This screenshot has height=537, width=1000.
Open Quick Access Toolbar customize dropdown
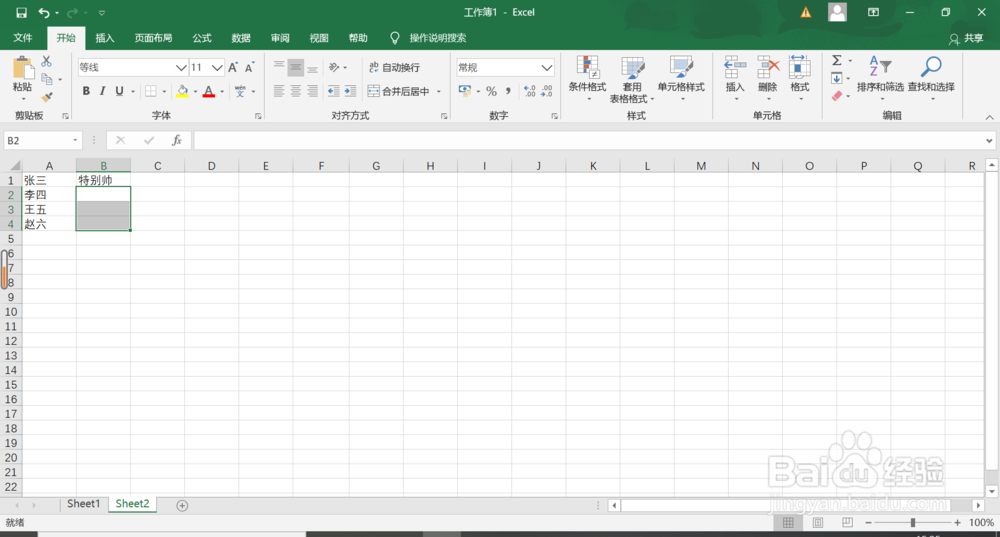tap(101, 13)
